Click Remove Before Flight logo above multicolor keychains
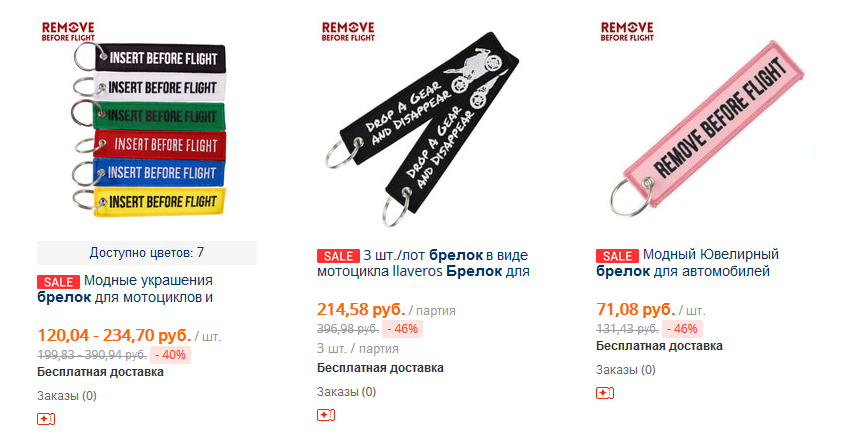Image resolution: width=845 pixels, height=447 pixels. point(68,31)
